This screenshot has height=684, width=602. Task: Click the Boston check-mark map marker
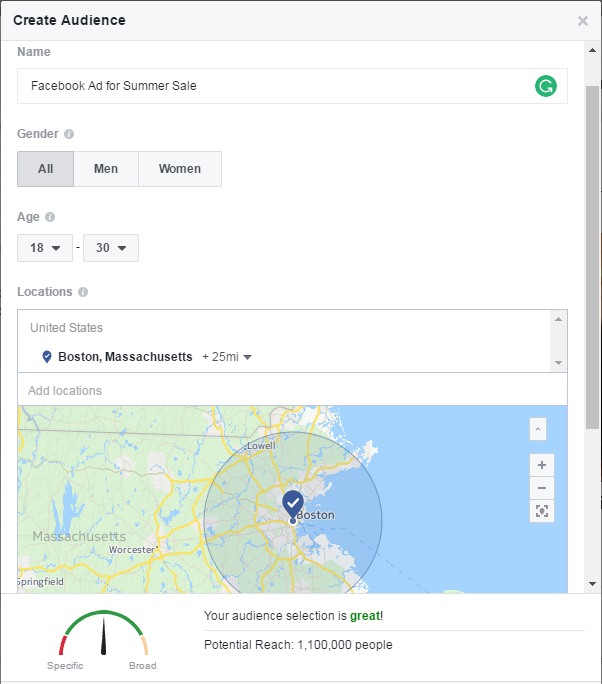click(293, 504)
